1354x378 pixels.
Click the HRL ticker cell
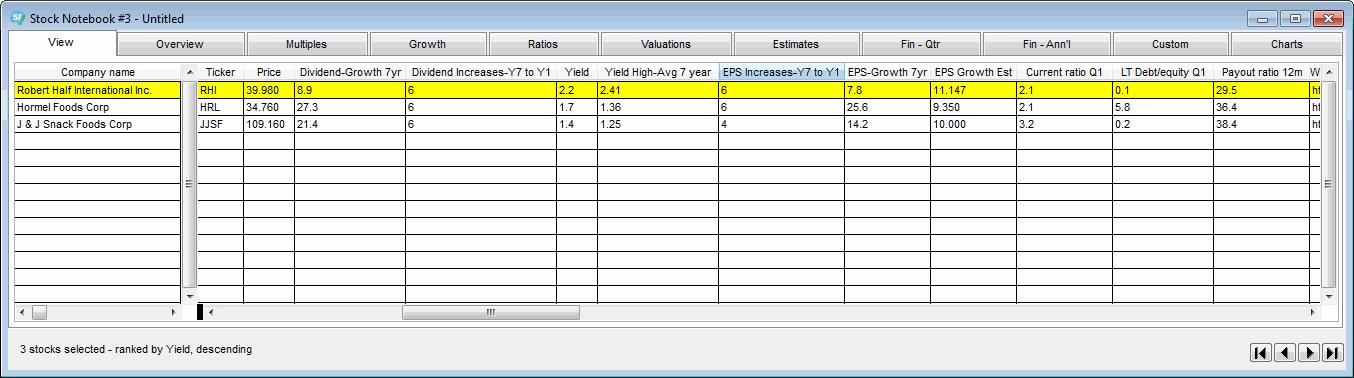click(x=220, y=107)
